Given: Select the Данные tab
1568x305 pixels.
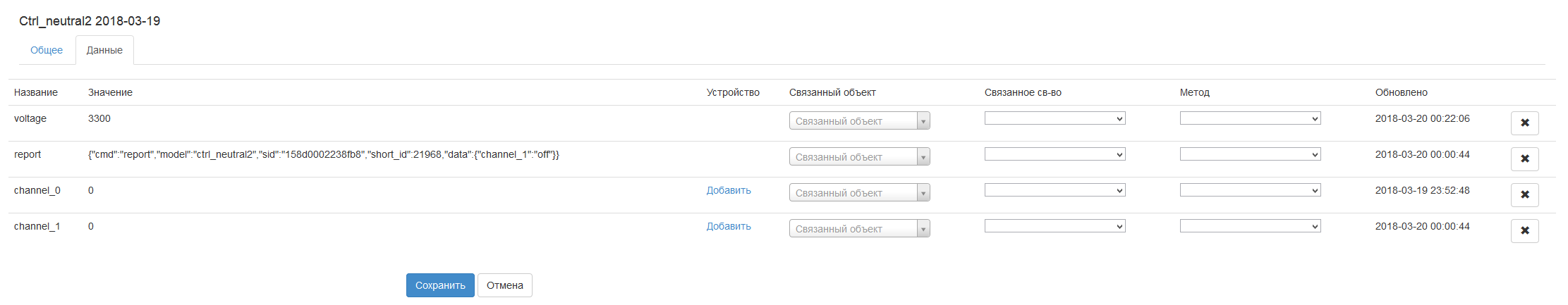Looking at the screenshot, I should pos(104,50).
